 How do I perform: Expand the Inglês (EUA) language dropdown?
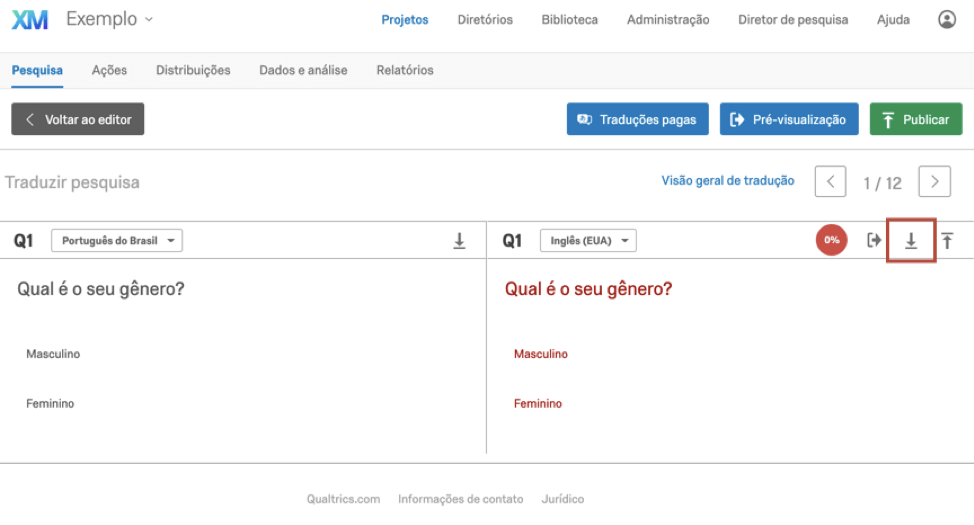pos(588,240)
